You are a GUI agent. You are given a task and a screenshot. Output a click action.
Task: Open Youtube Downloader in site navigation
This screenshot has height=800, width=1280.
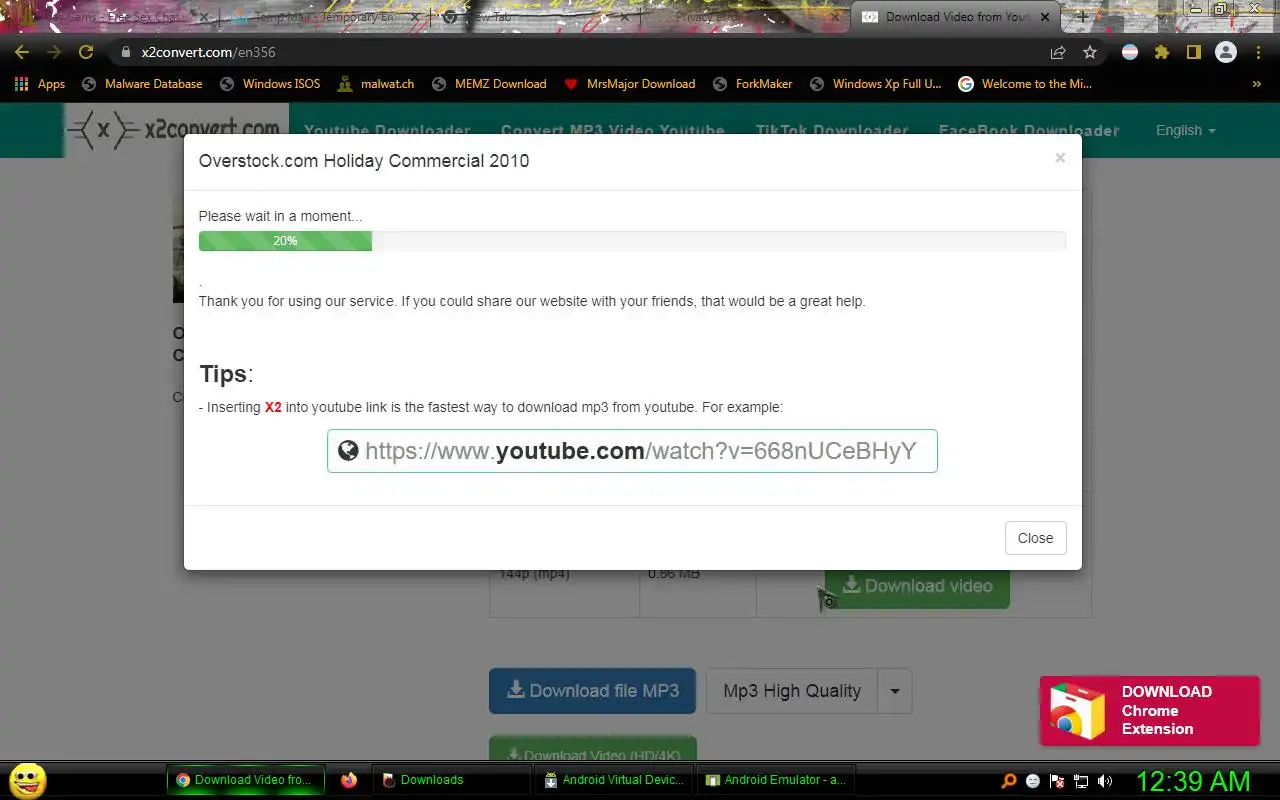tap(387, 131)
